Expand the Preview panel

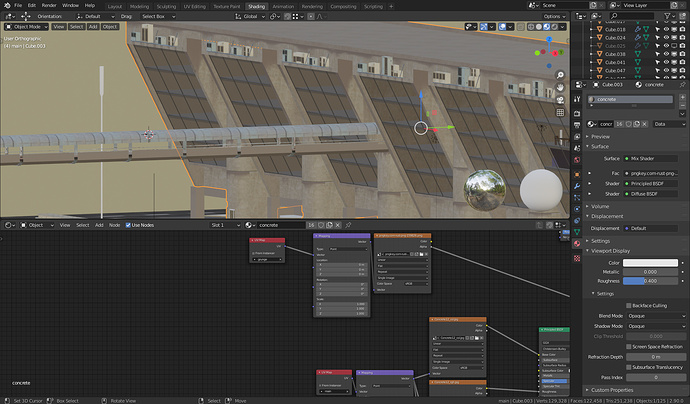pos(600,136)
